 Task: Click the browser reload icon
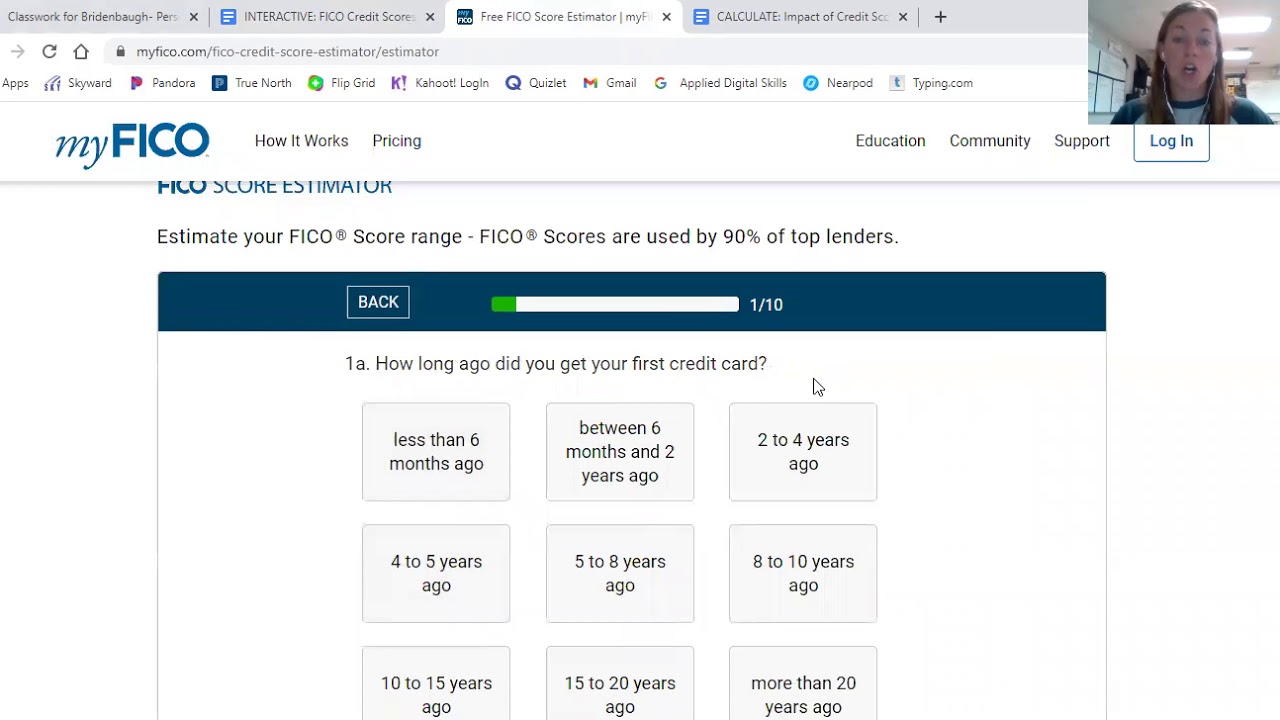click(49, 51)
